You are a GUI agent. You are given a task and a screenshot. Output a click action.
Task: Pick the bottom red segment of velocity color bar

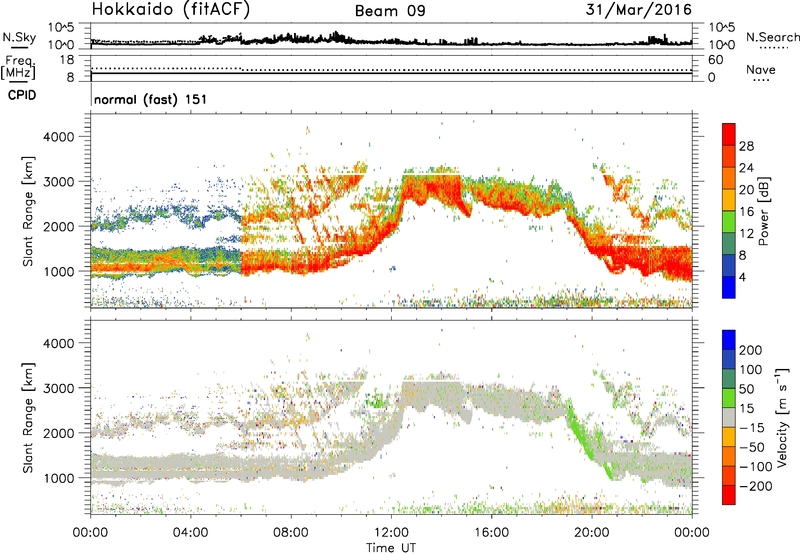(x=729, y=495)
